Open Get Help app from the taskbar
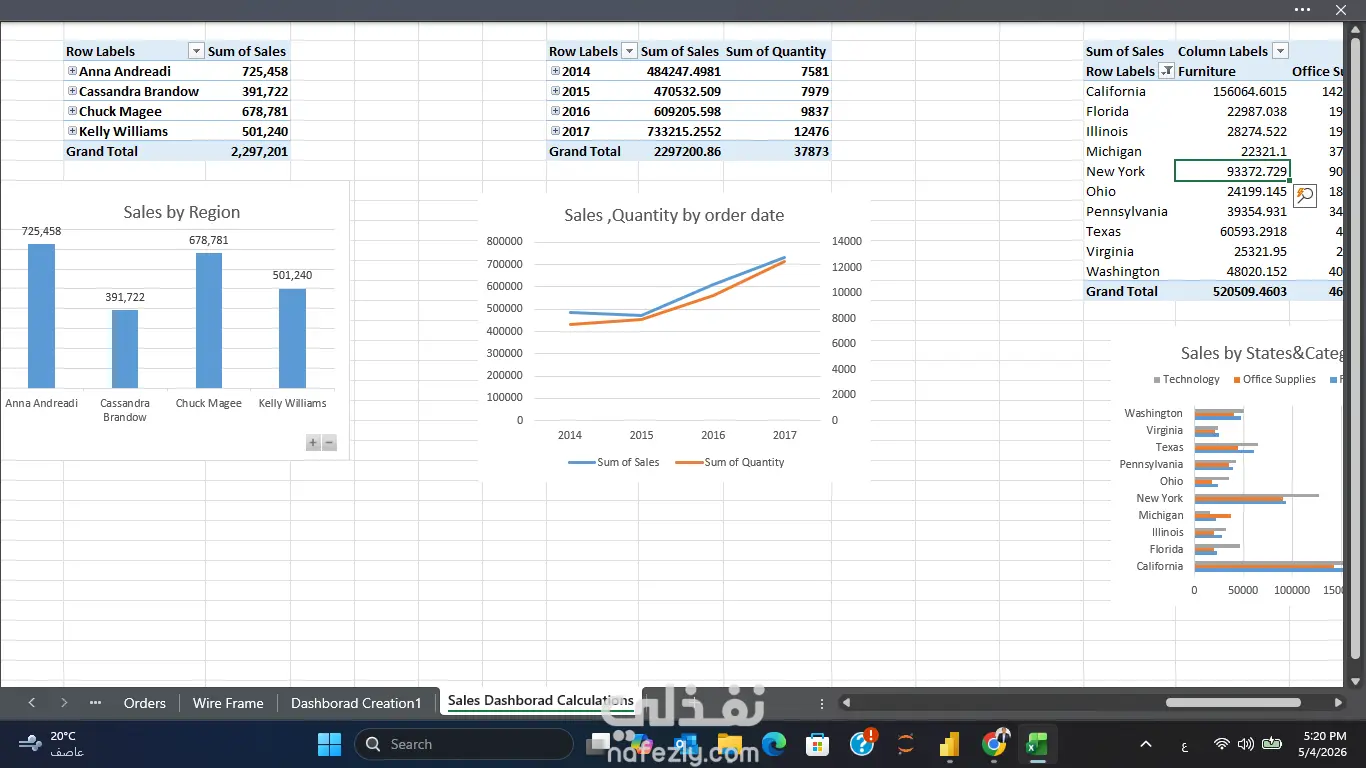This screenshot has width=1366, height=768. [x=862, y=743]
